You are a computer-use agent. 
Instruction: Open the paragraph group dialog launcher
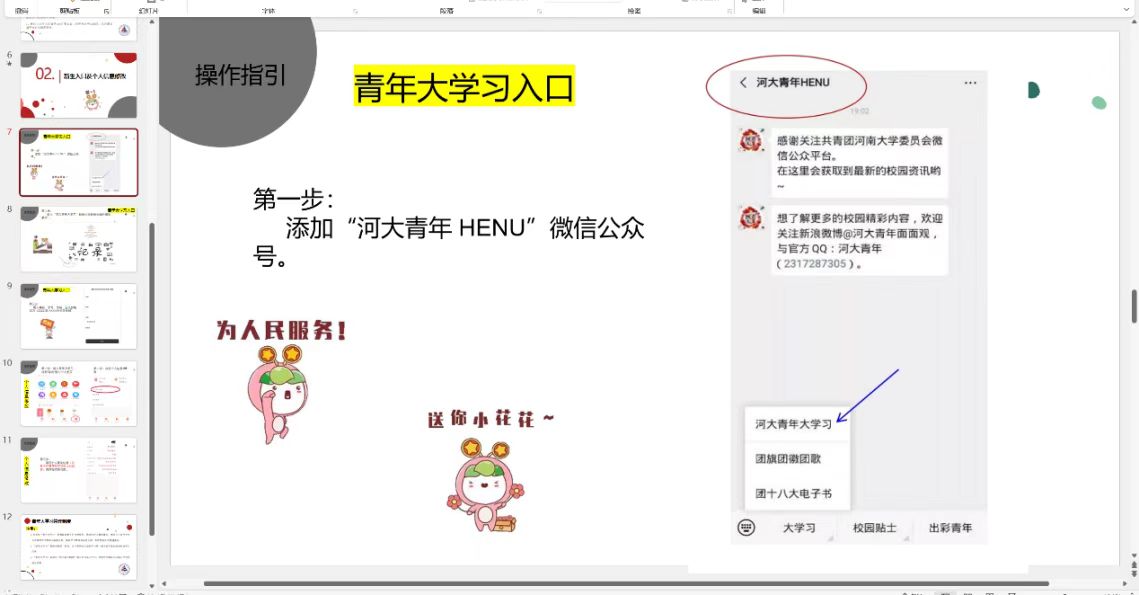pos(540,11)
